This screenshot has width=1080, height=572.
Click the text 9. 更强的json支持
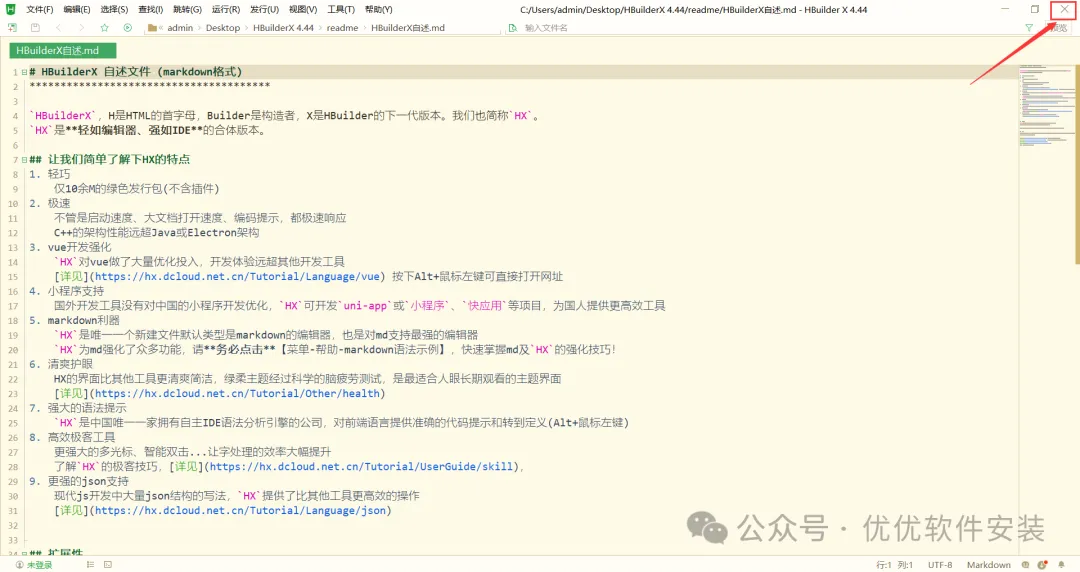(x=79, y=481)
